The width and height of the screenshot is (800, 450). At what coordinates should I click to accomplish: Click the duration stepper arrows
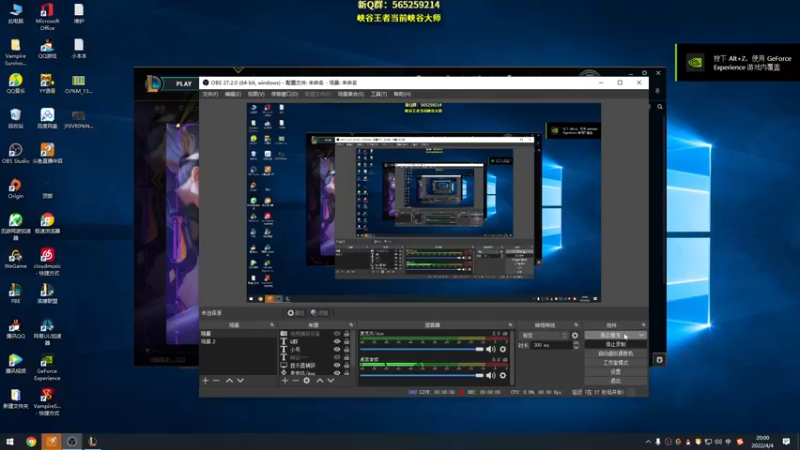click(576, 345)
